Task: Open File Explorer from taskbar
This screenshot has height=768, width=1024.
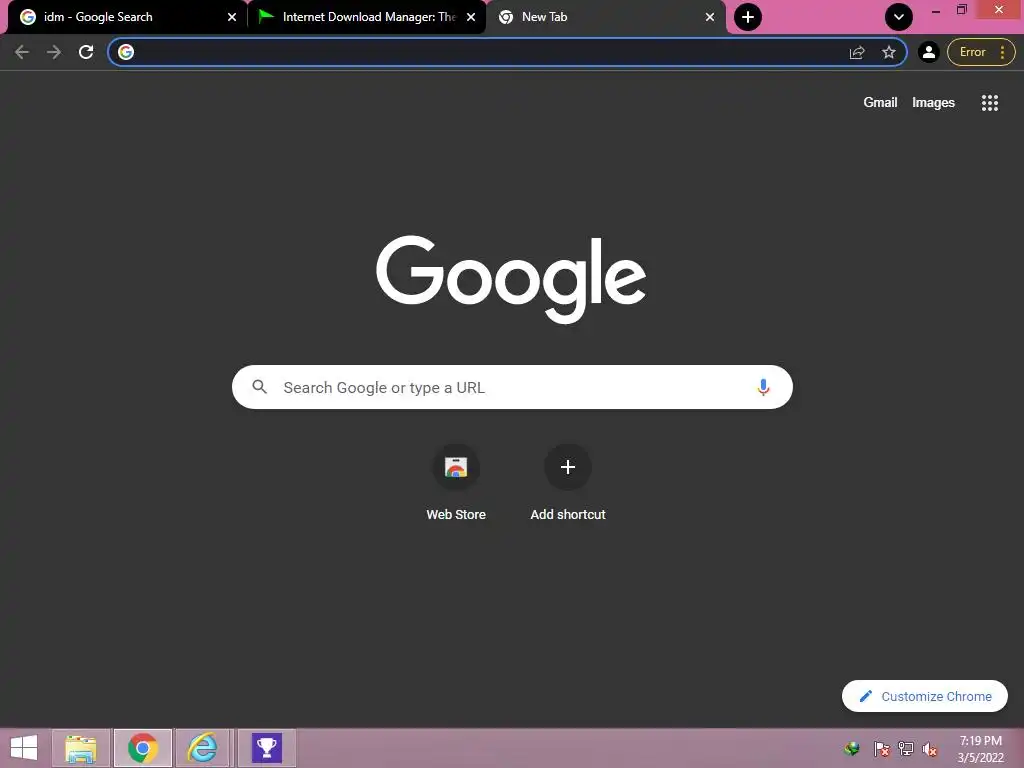Action: (x=81, y=748)
